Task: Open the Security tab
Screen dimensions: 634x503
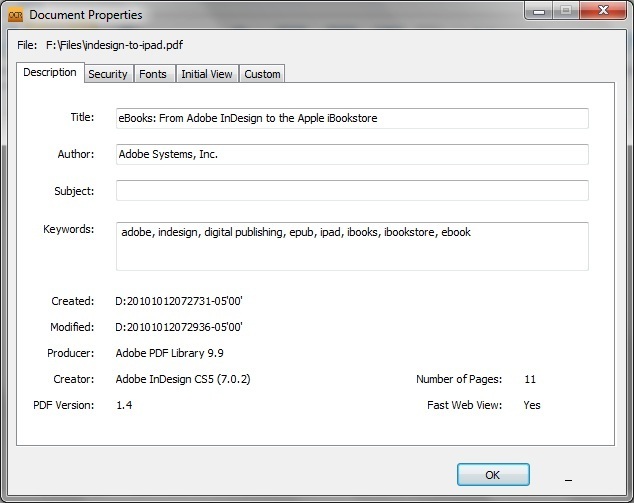Action: [108, 74]
